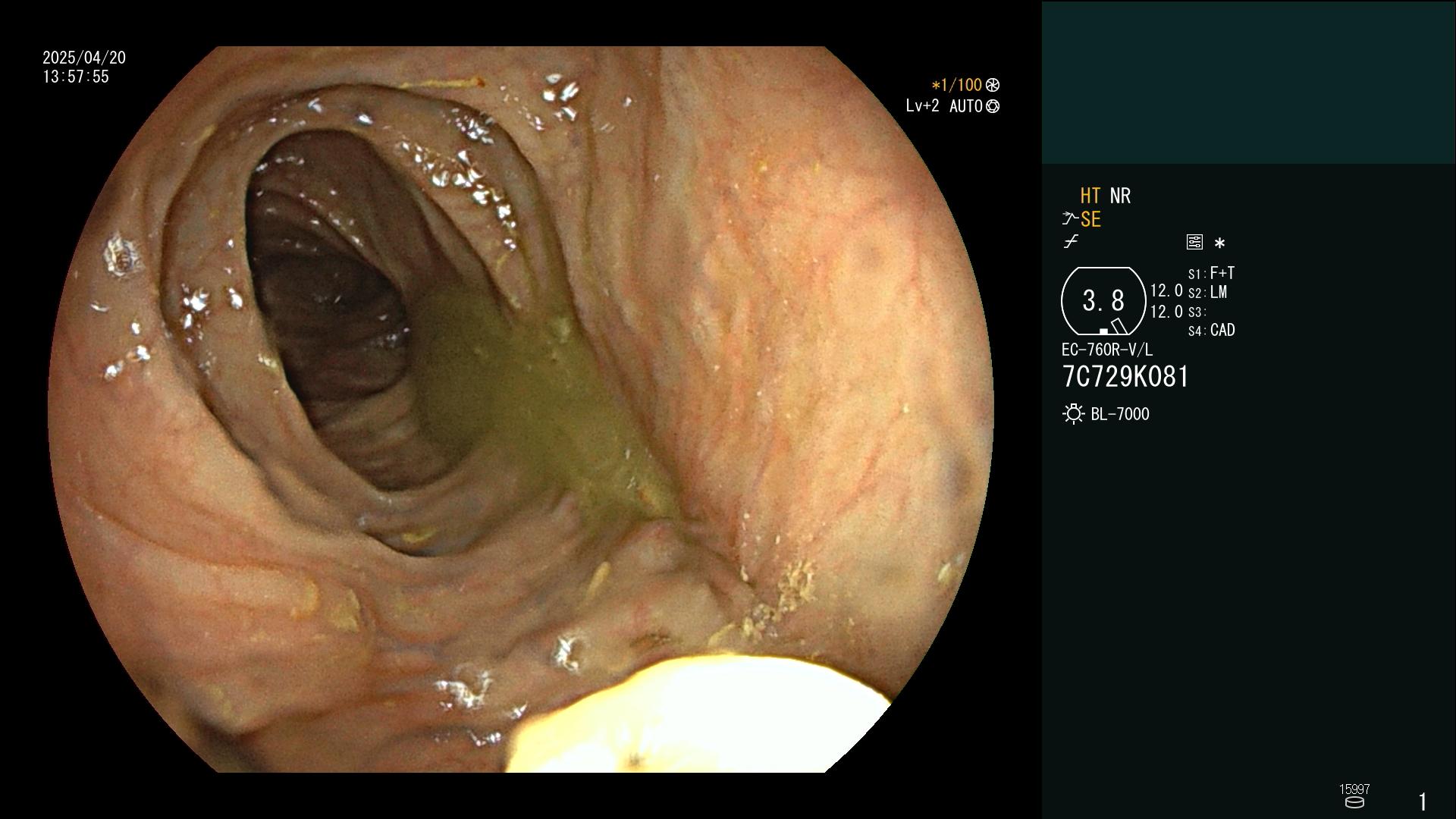Click the asterisk beside sliders icon
1456x819 pixels.
pos(1219,243)
